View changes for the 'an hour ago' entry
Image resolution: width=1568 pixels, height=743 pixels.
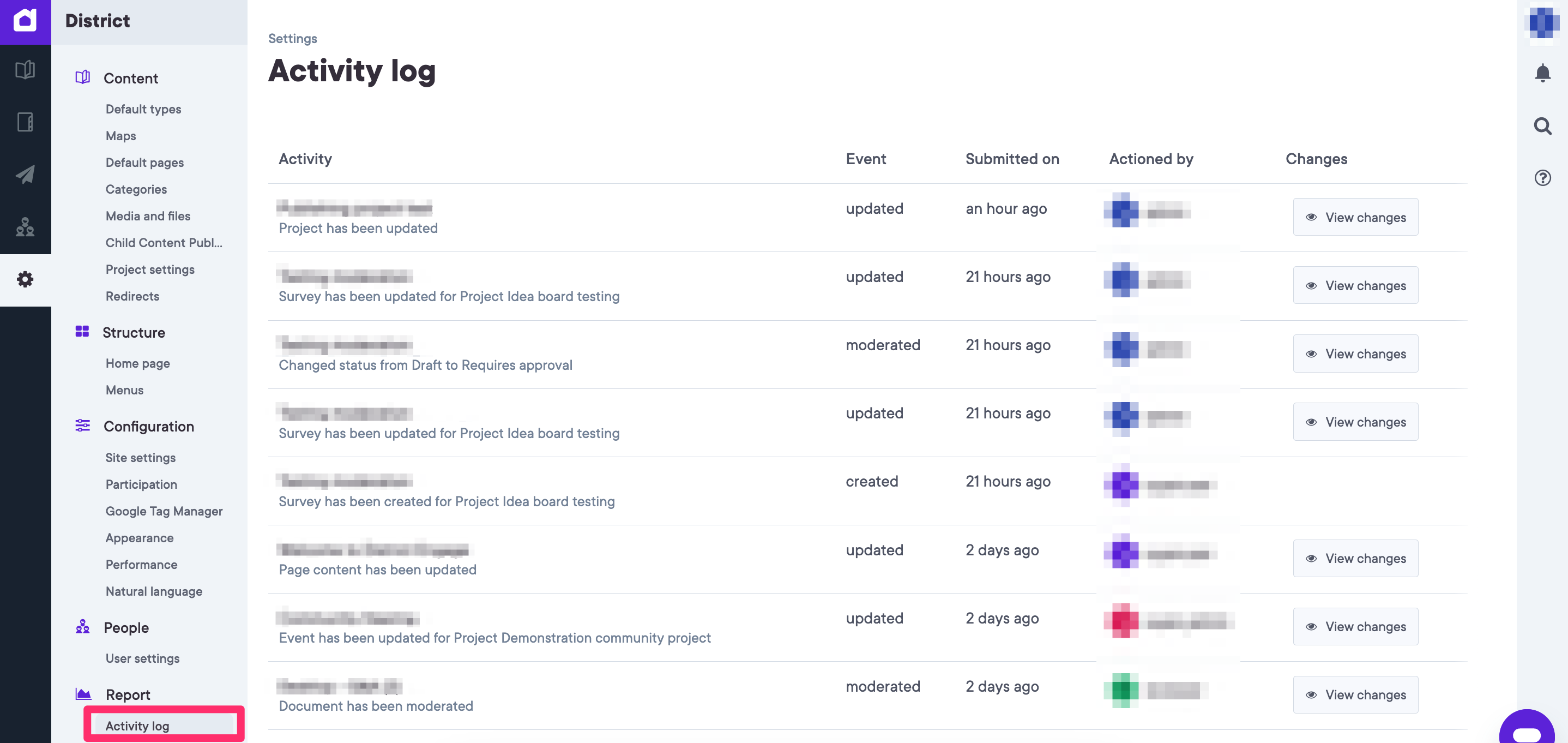point(1355,218)
